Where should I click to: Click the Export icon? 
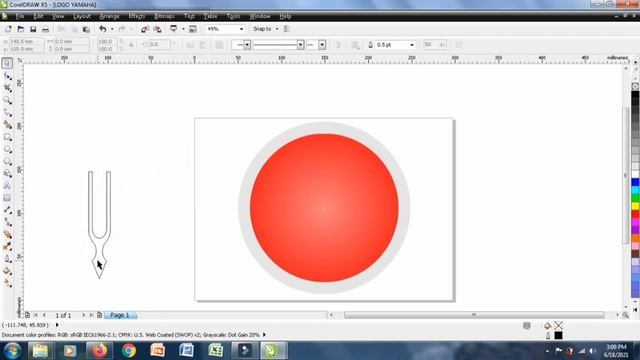click(157, 29)
